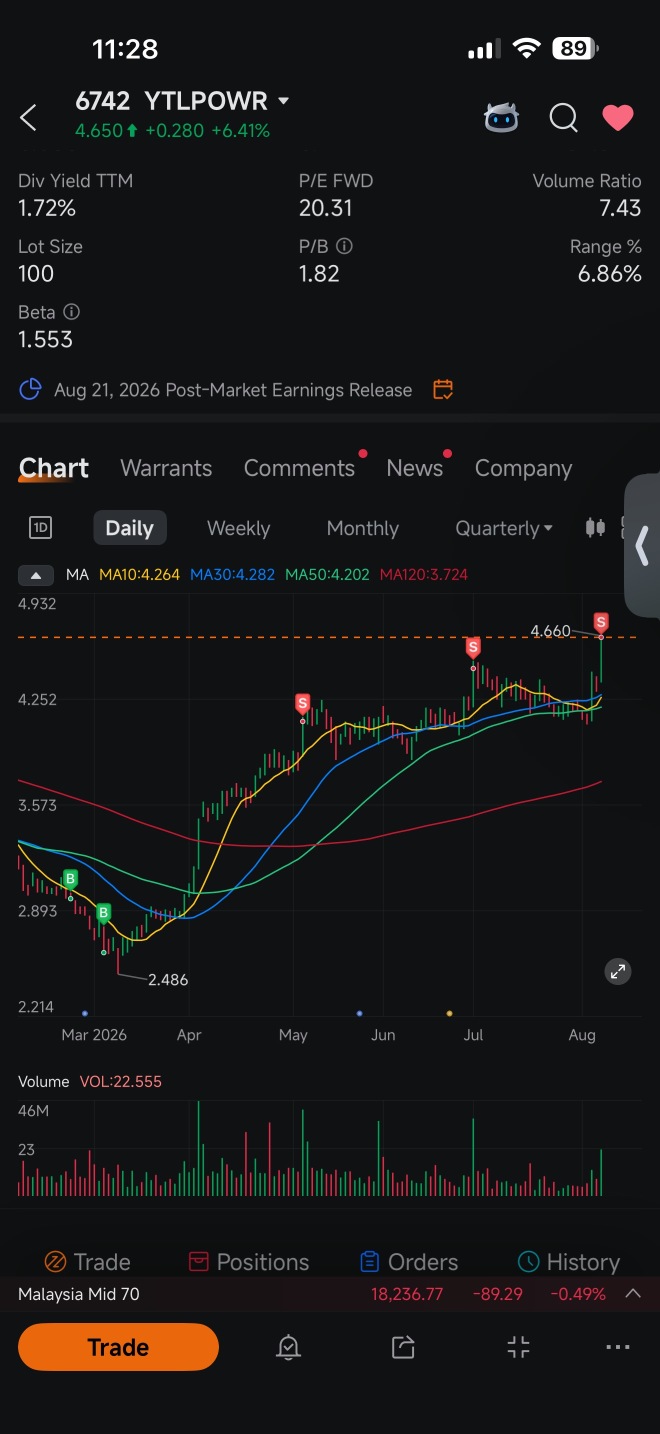Open the collapse arrows icon in bottom bar
The height and width of the screenshot is (1434, 660).
pos(518,1348)
